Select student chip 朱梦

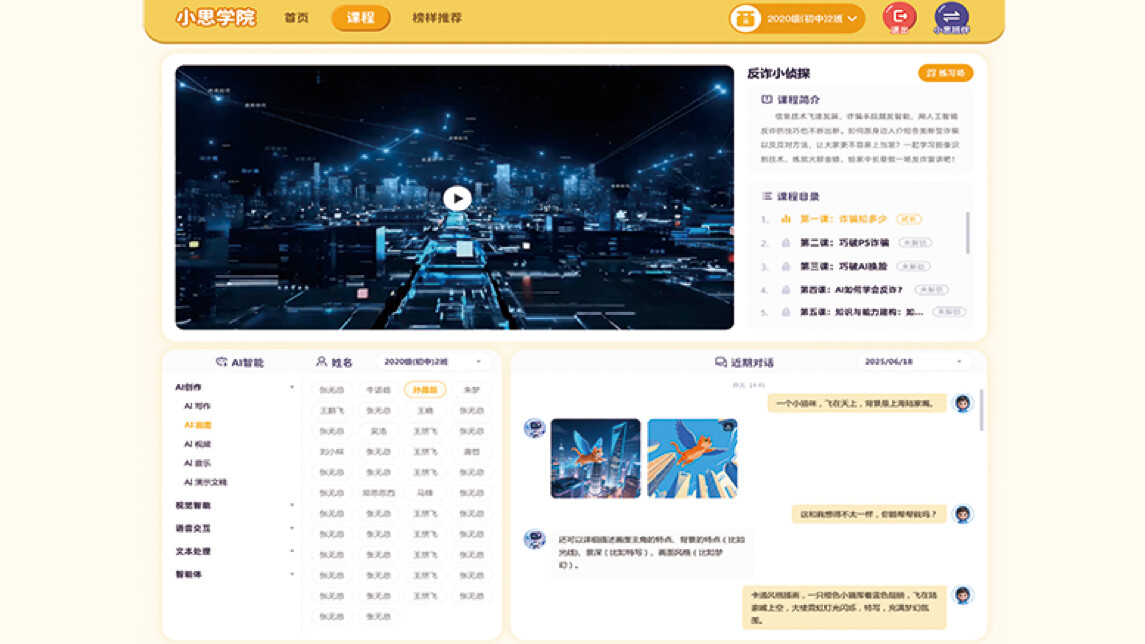[472, 390]
